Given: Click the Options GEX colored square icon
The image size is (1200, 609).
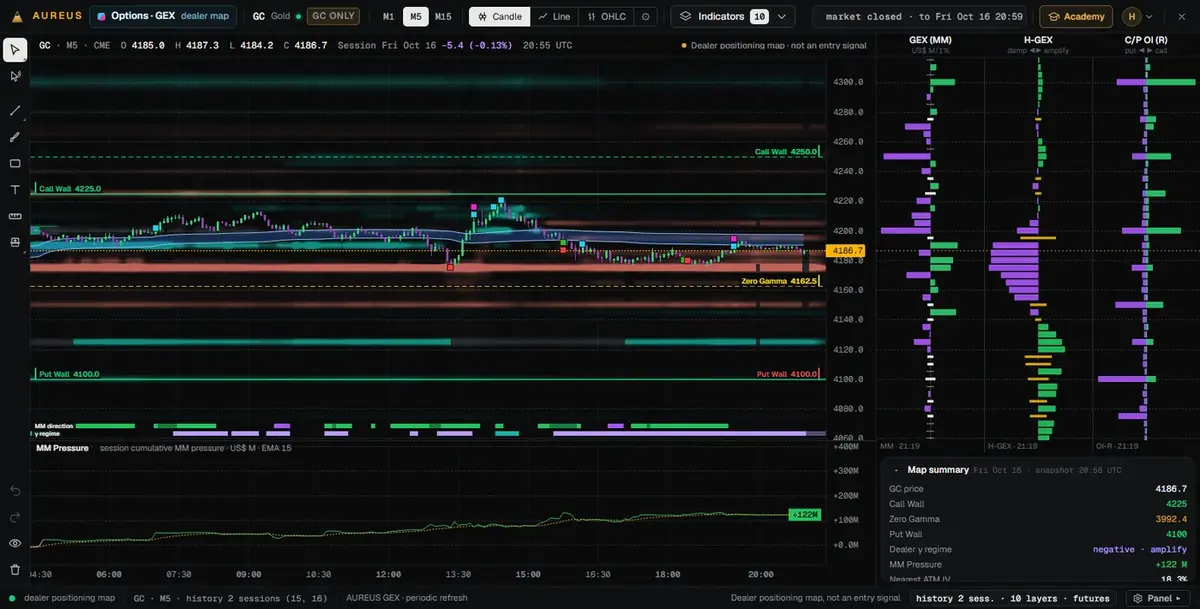Looking at the screenshot, I should tap(101, 16).
